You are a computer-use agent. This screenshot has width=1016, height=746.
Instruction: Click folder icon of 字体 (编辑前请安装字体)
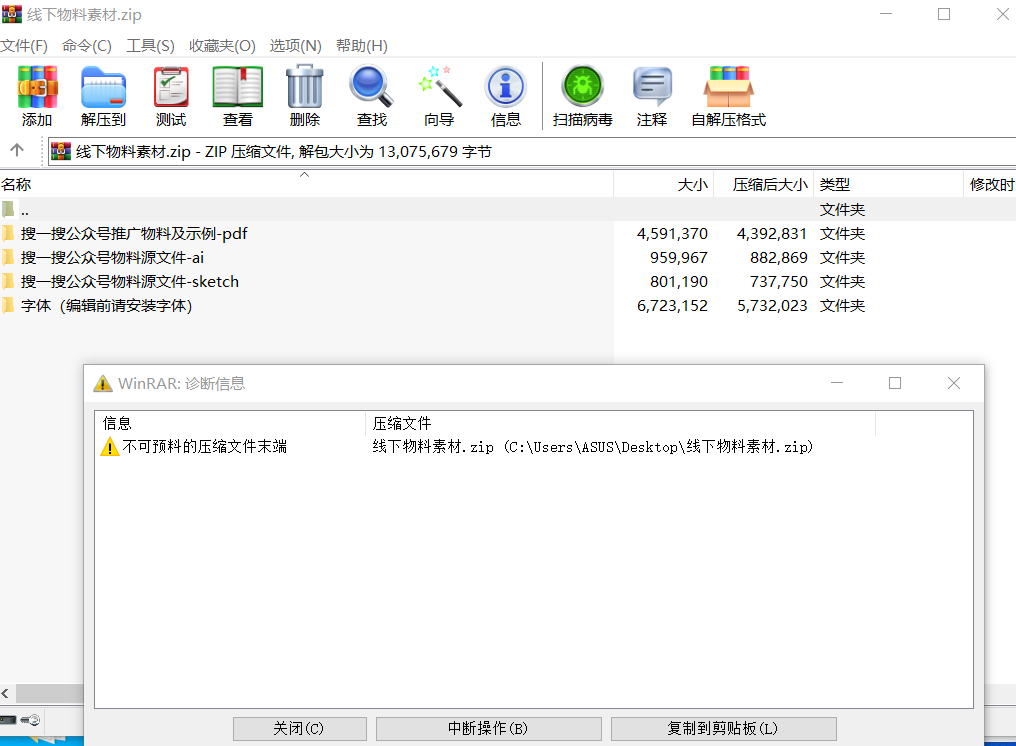pyautogui.click(x=8, y=305)
